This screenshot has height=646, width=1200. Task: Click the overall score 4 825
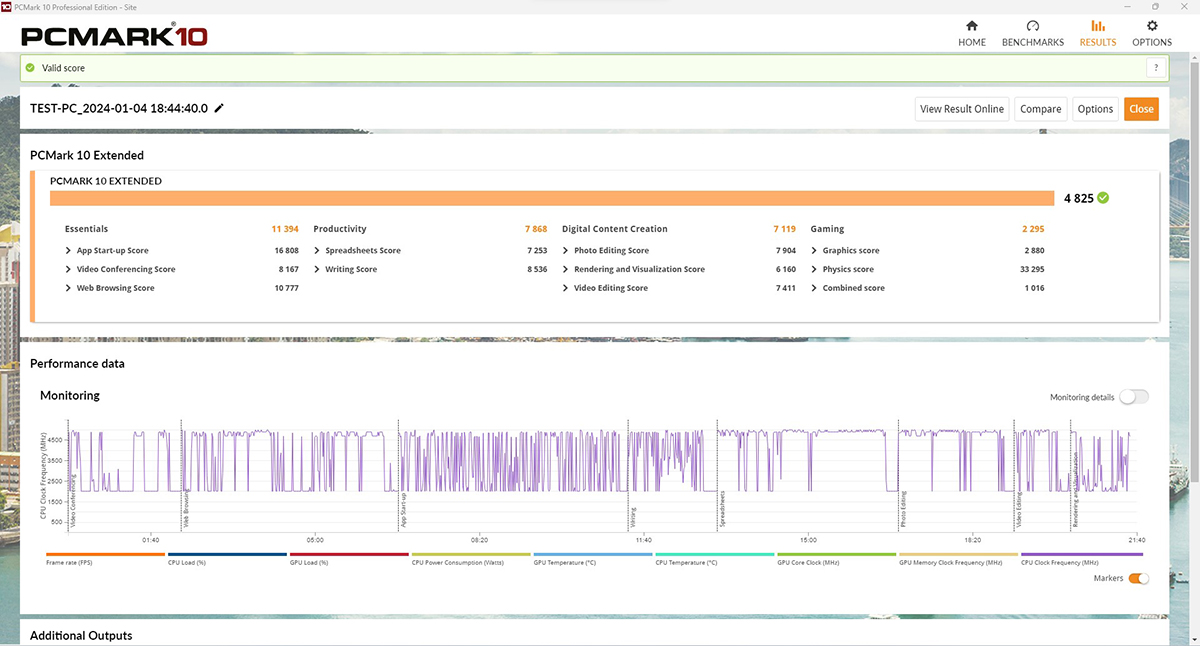[1079, 198]
